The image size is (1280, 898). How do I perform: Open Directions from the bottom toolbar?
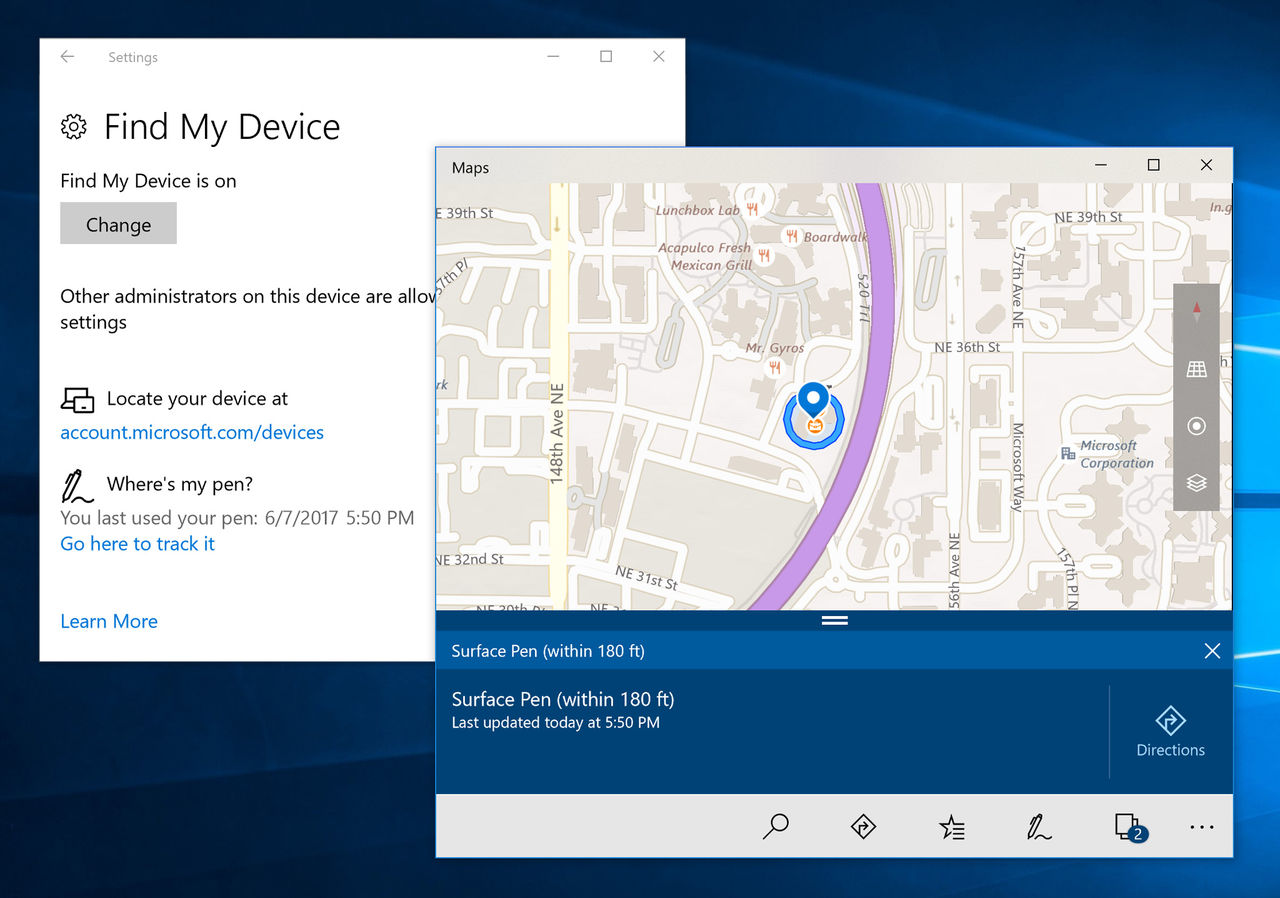[x=863, y=826]
